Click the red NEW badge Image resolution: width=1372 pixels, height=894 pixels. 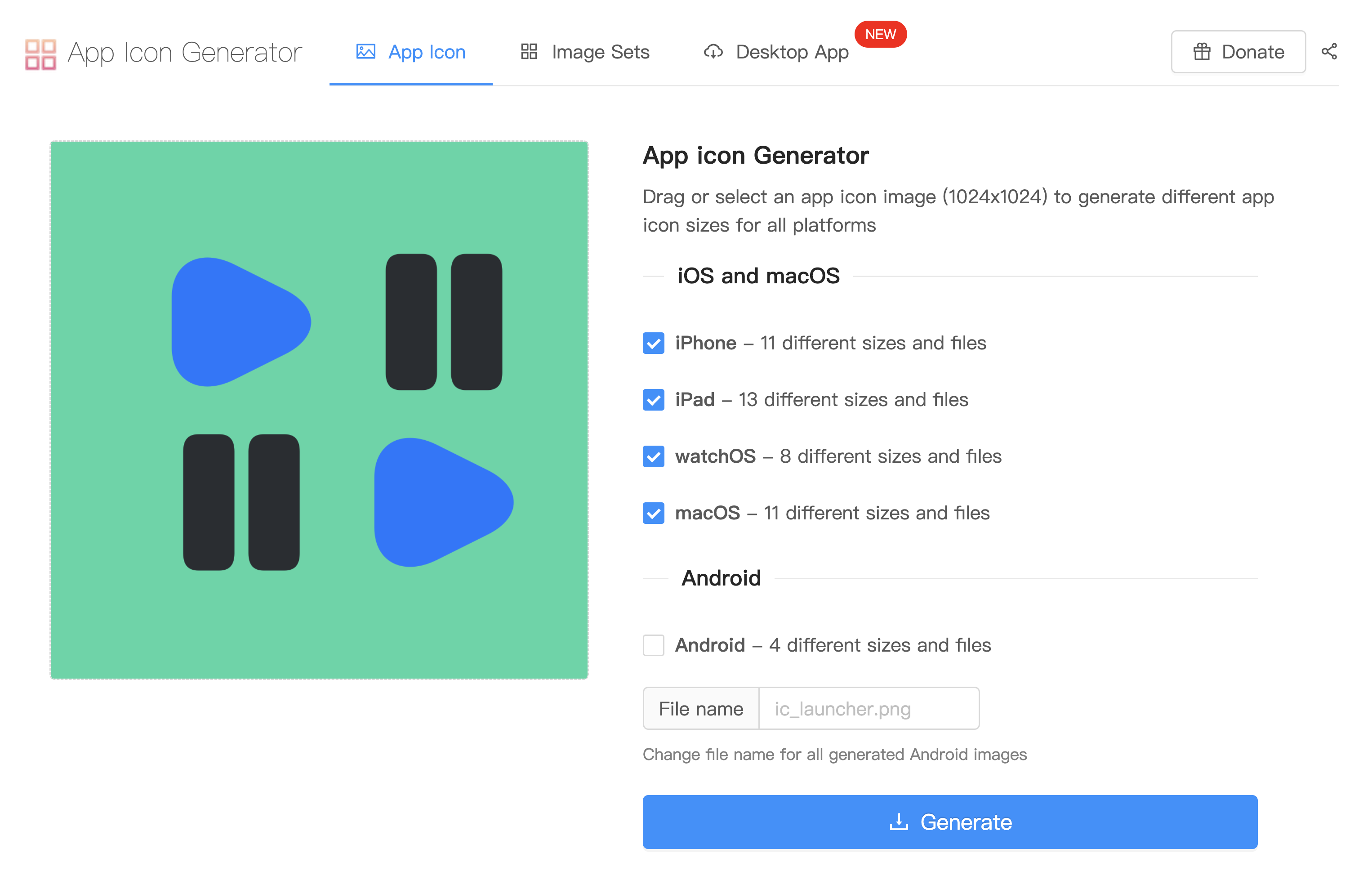click(x=880, y=34)
